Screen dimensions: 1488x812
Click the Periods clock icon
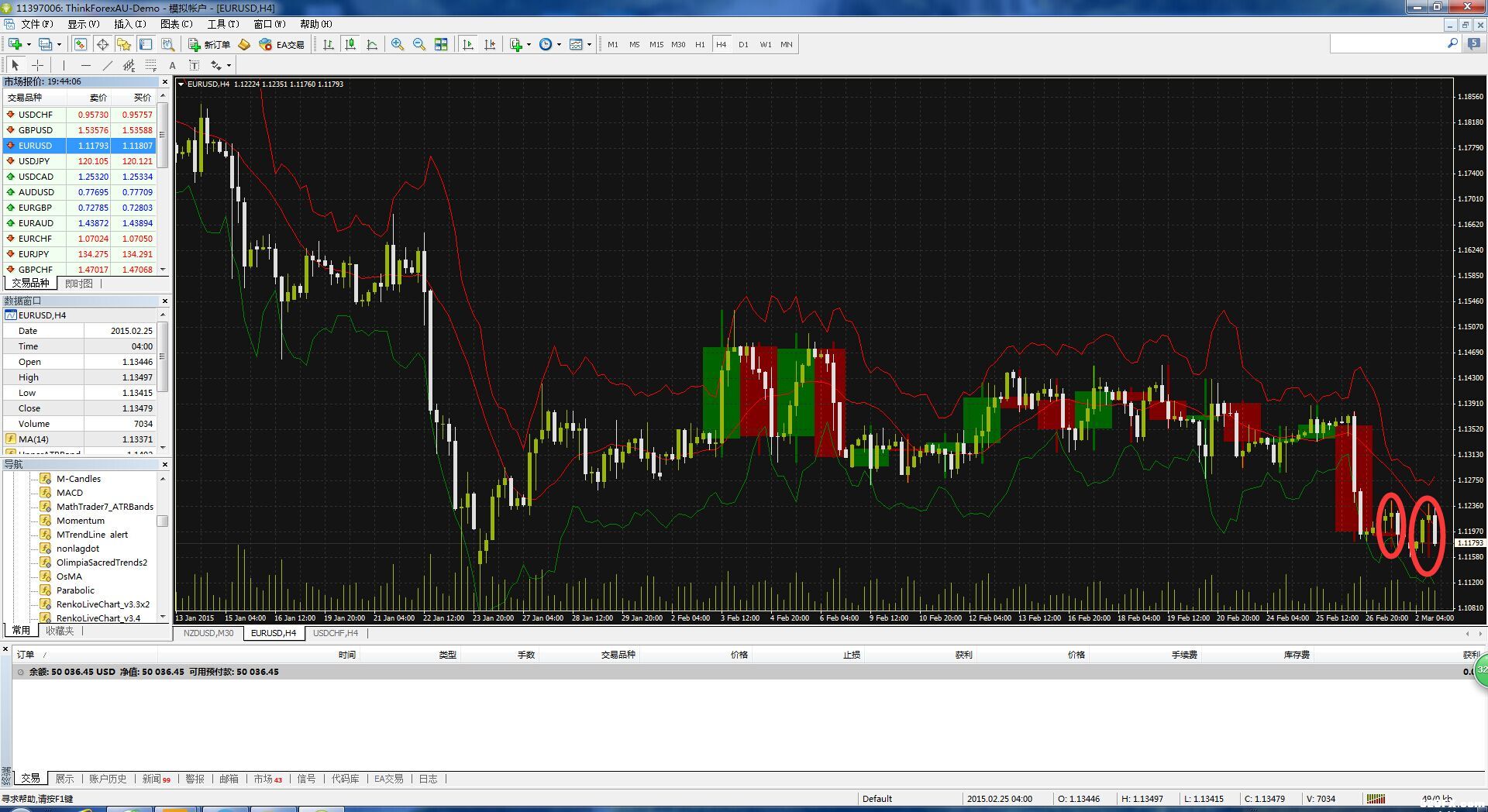[x=546, y=44]
